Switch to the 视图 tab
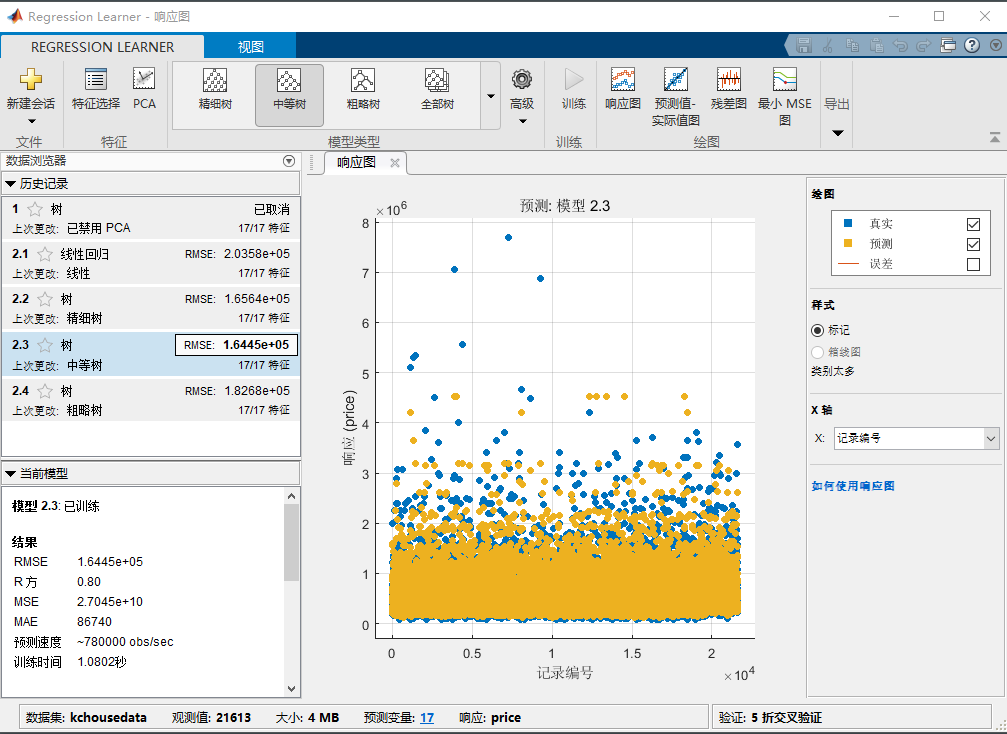Image resolution: width=1007 pixels, height=734 pixels. [x=250, y=47]
